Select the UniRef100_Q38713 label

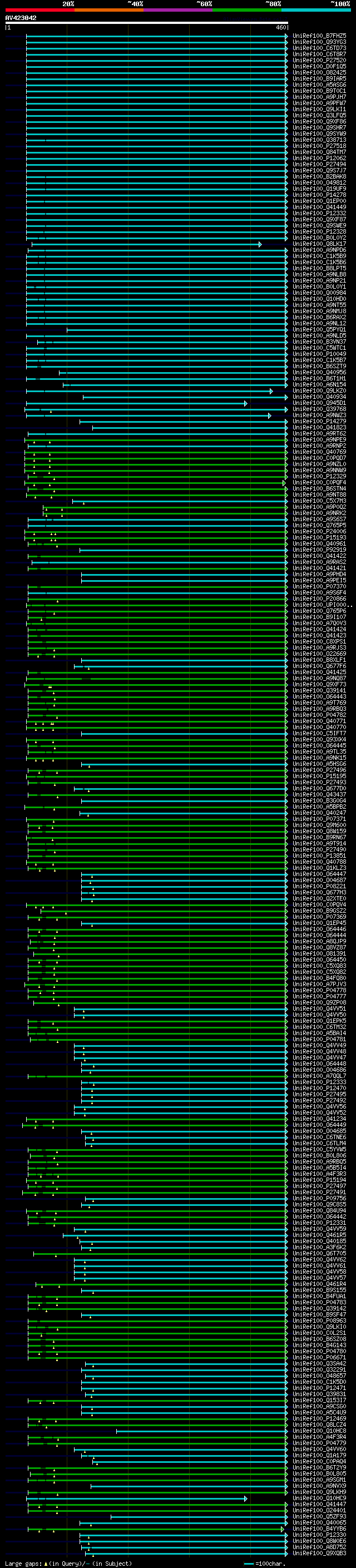tap(319, 140)
